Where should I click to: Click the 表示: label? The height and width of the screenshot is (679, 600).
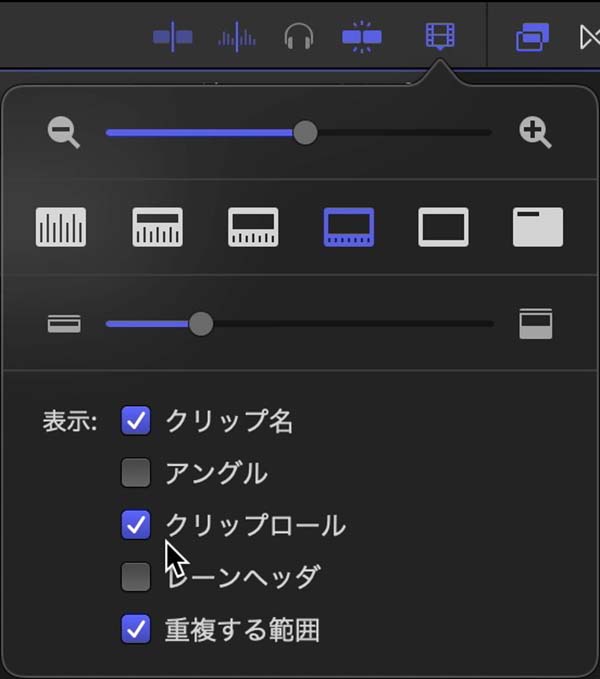tap(70, 421)
